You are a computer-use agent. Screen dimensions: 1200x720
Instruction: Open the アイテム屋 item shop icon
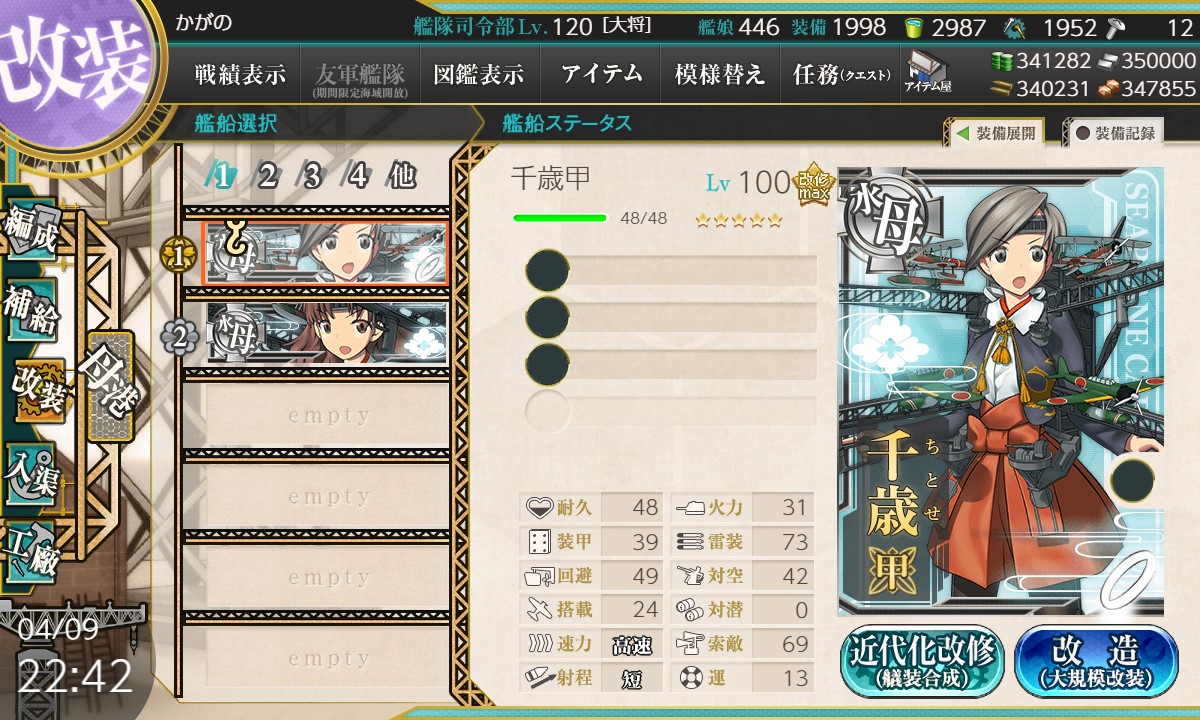coord(928,72)
